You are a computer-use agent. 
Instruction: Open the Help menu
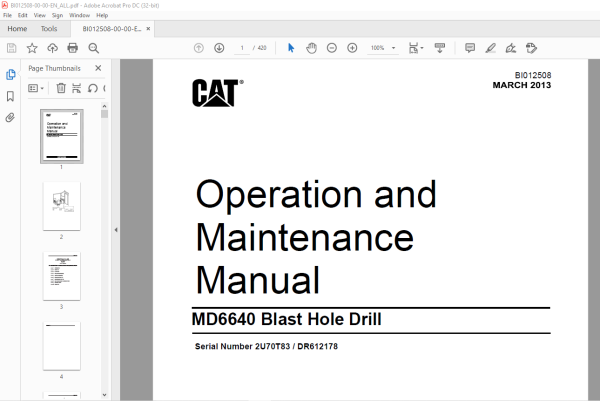point(102,15)
